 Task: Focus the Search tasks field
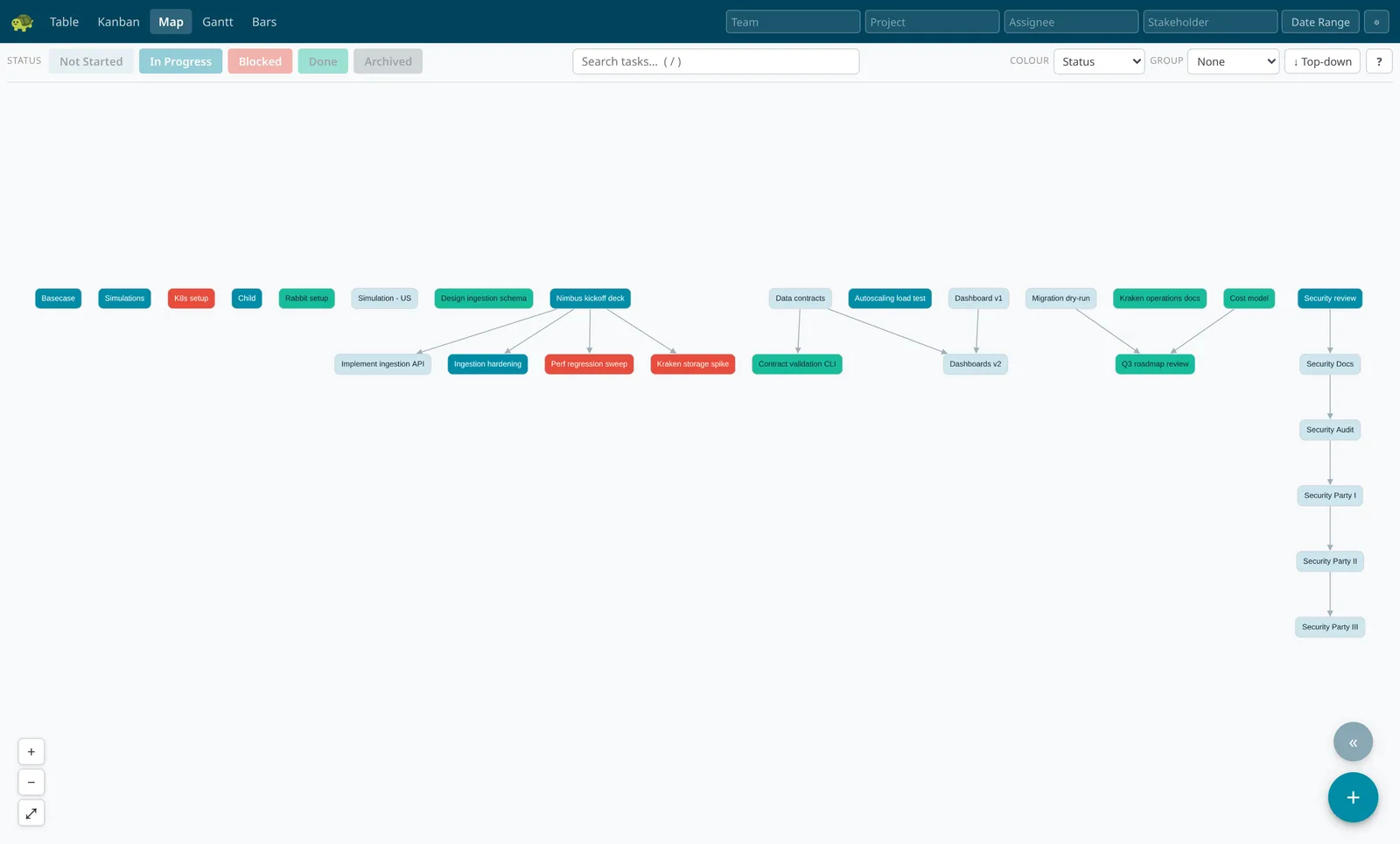(x=716, y=61)
